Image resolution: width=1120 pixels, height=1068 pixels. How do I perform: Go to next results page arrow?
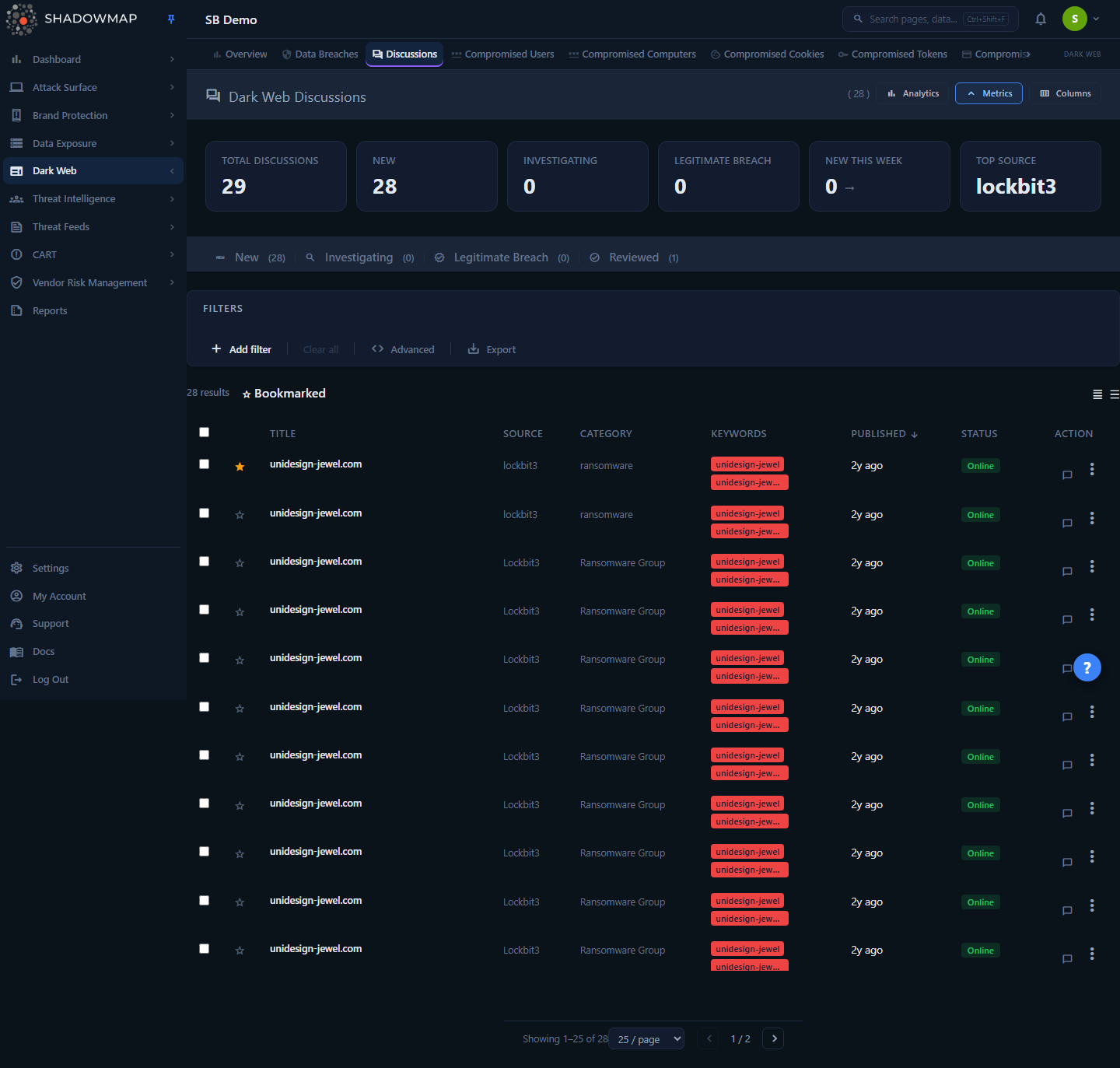(x=774, y=1038)
